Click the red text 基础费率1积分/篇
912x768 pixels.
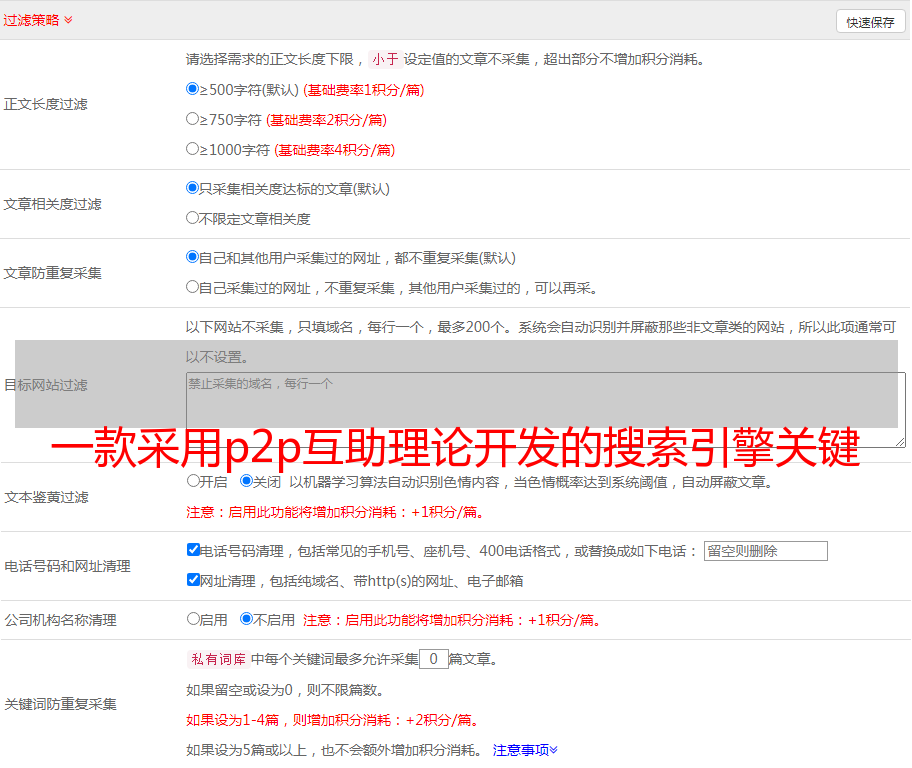[364, 90]
